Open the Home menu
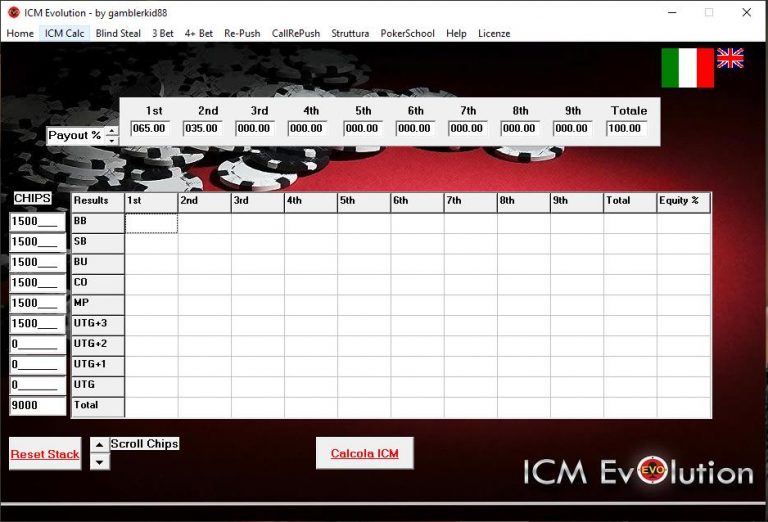The height and width of the screenshot is (522, 768). [x=20, y=33]
